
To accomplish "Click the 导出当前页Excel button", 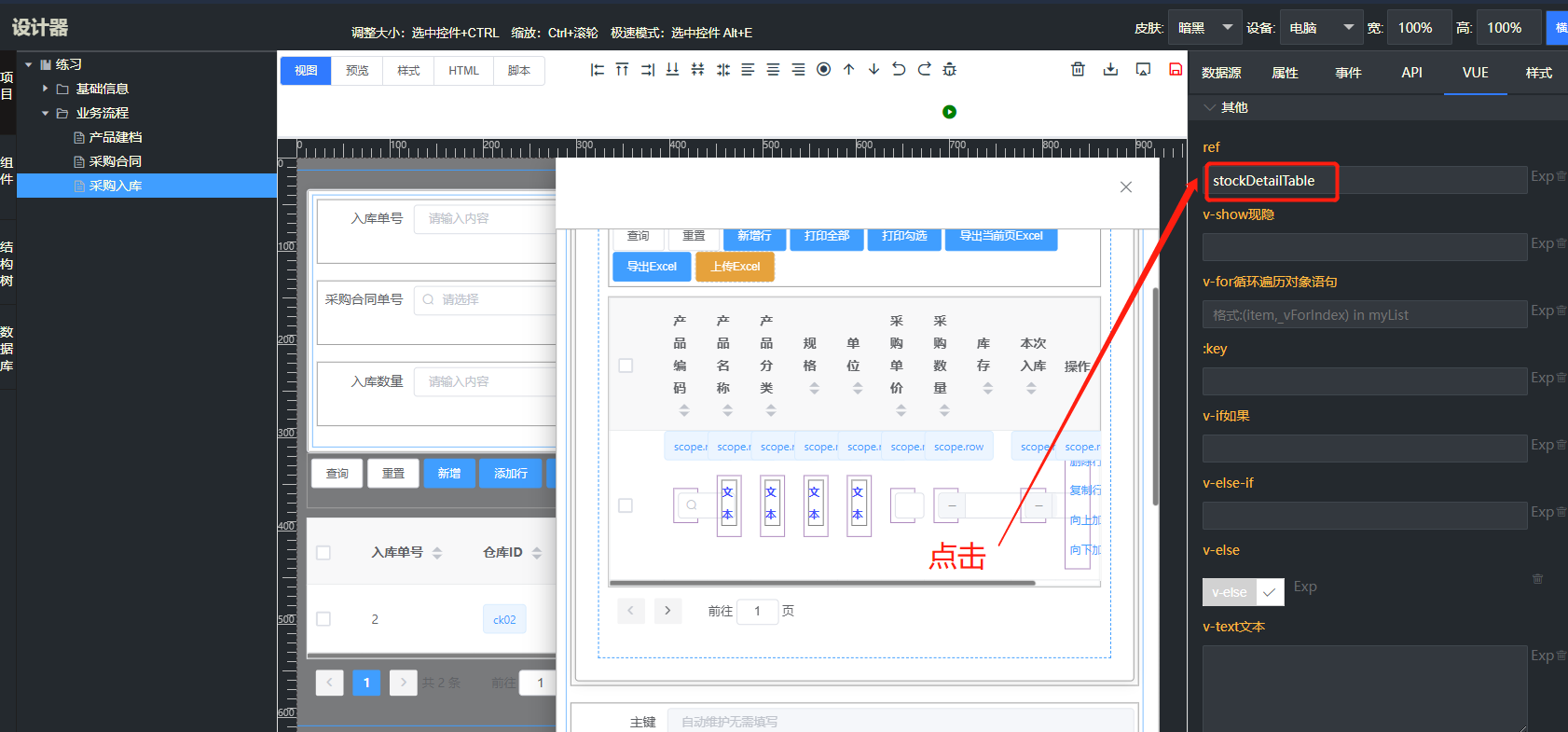I will tap(1001, 238).
